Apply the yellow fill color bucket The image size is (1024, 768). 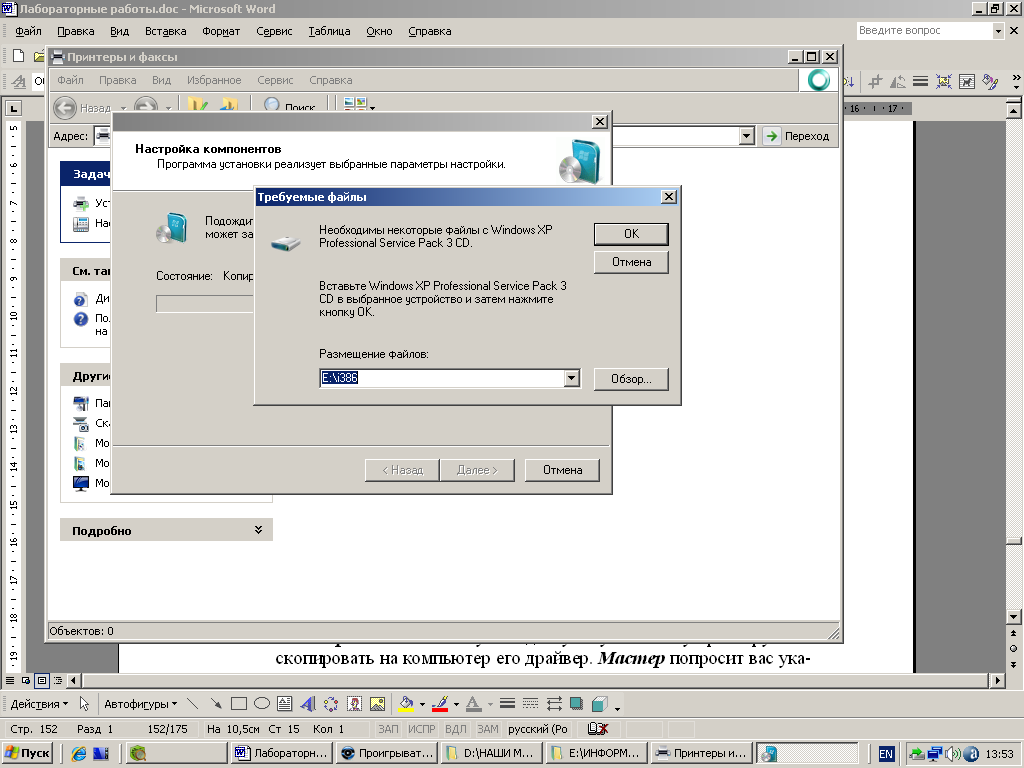pos(406,704)
